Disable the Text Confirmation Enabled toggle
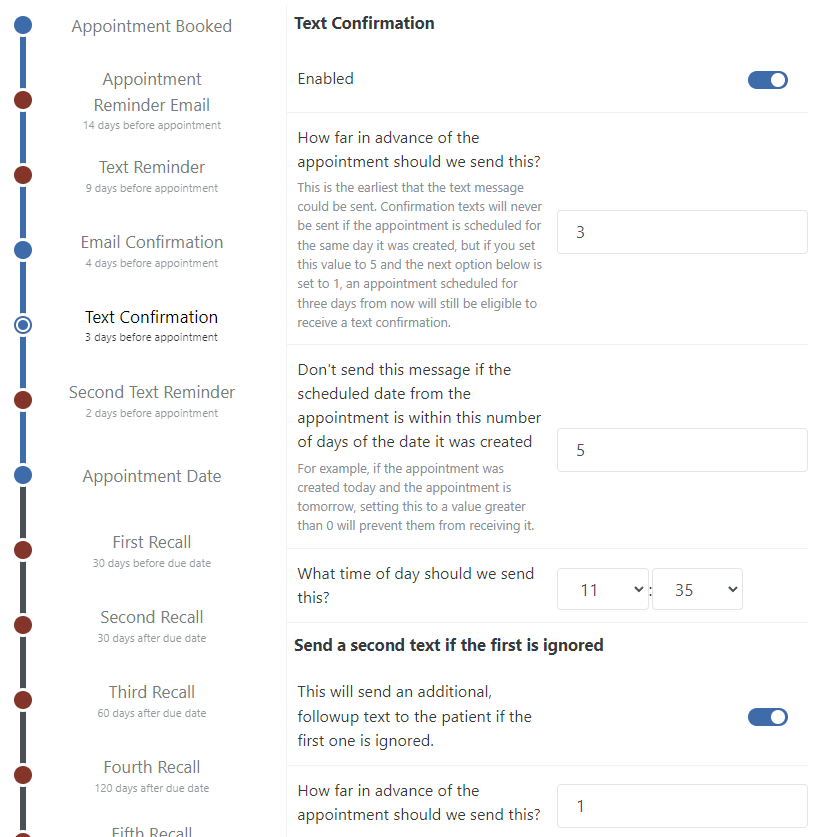The image size is (815, 837). click(767, 79)
